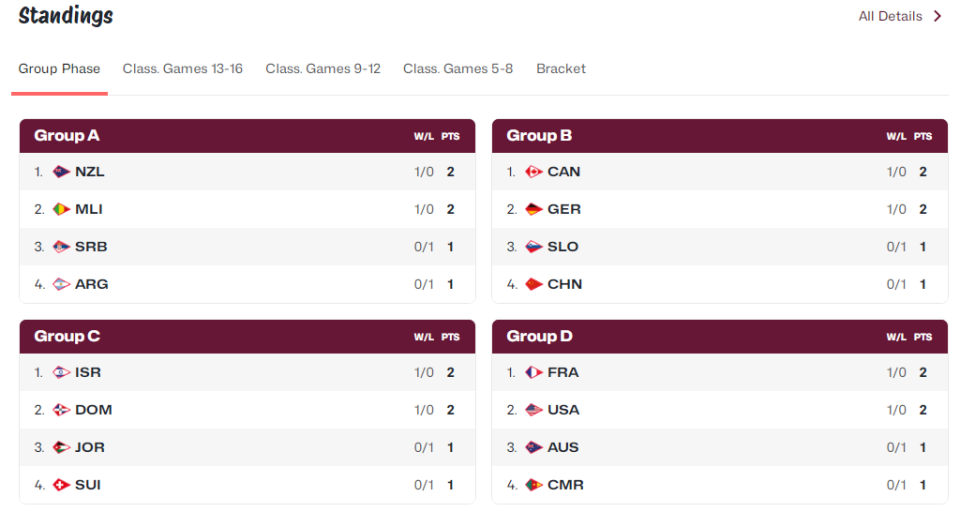Open the Class. Games 5-8 tab
Viewport: 960px width, 527px height.
coord(458,69)
